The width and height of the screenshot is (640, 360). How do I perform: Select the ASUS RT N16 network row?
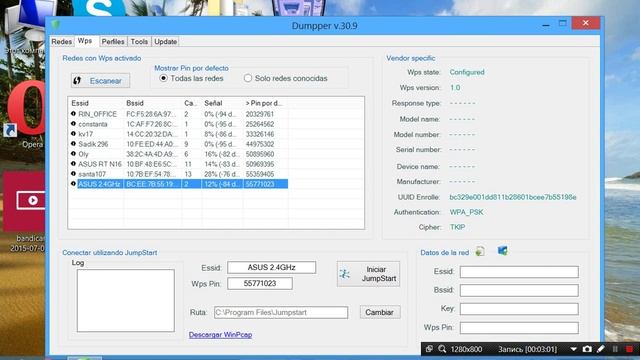click(179, 164)
